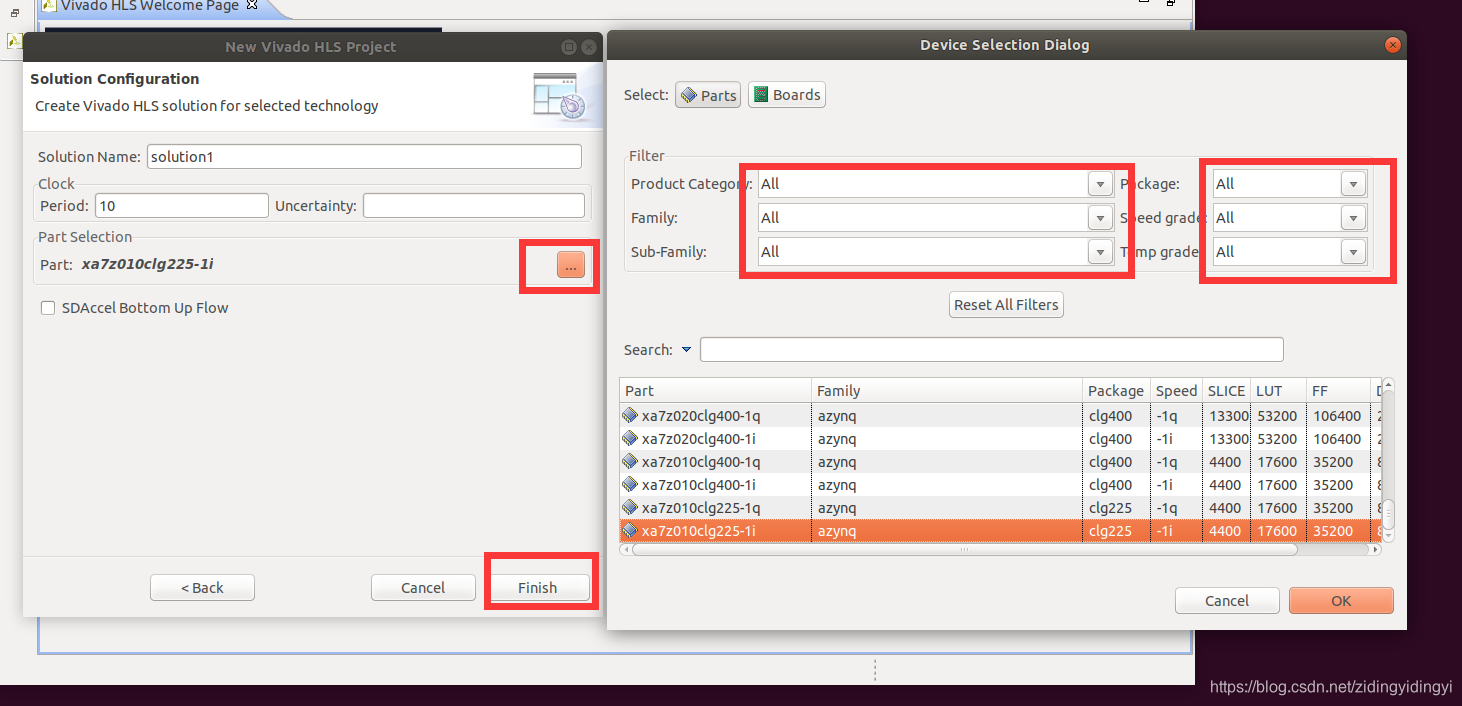The height and width of the screenshot is (706, 1462).
Task: Click Finish in New Vivado HLS Project
Action: (x=537, y=588)
